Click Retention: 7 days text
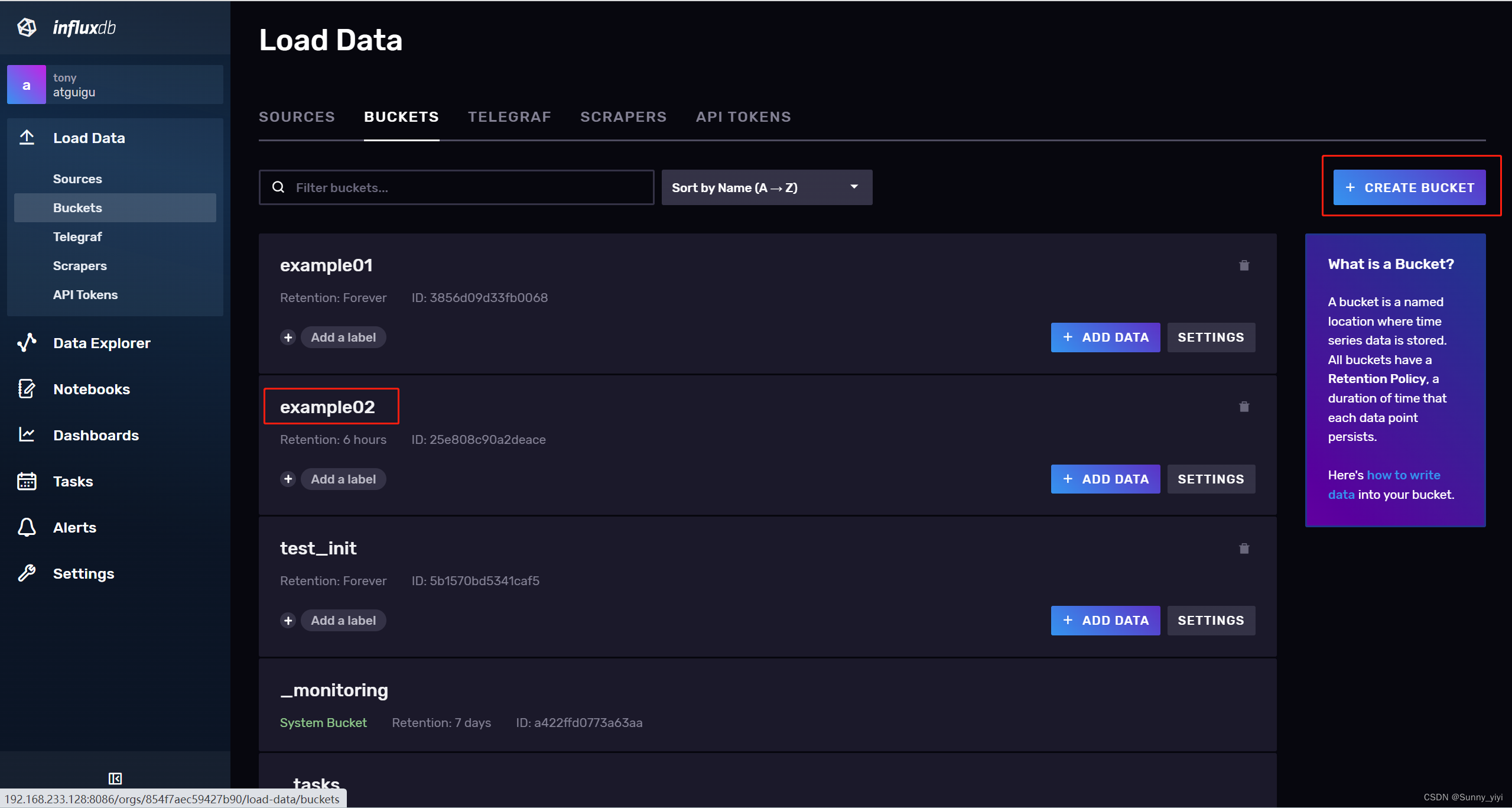The image size is (1512, 808). pyautogui.click(x=441, y=723)
